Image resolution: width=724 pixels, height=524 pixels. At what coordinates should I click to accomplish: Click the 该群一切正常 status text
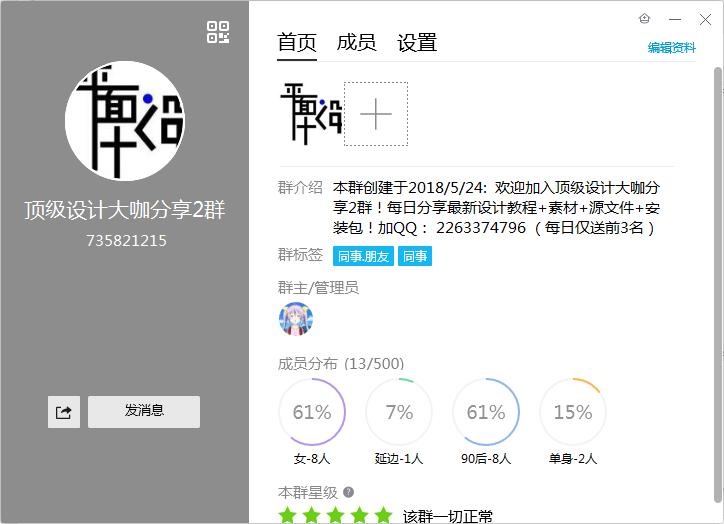point(448,516)
